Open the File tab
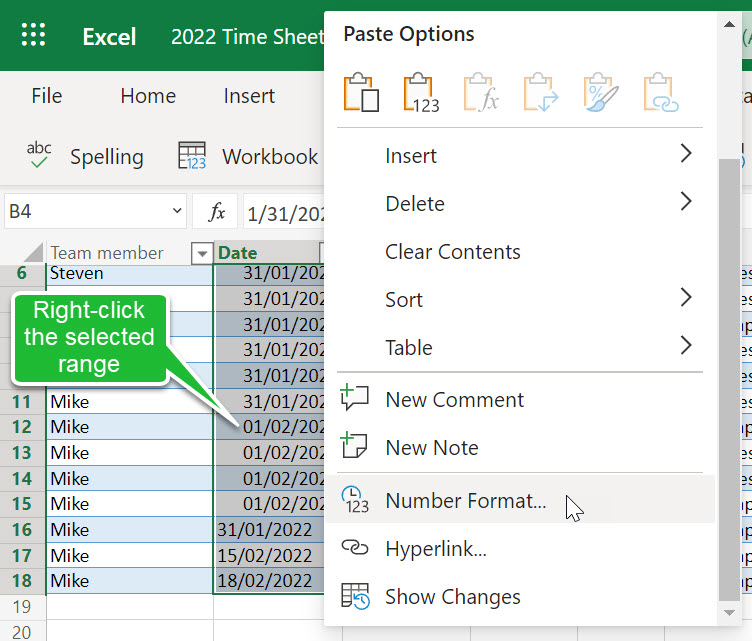 [47, 96]
